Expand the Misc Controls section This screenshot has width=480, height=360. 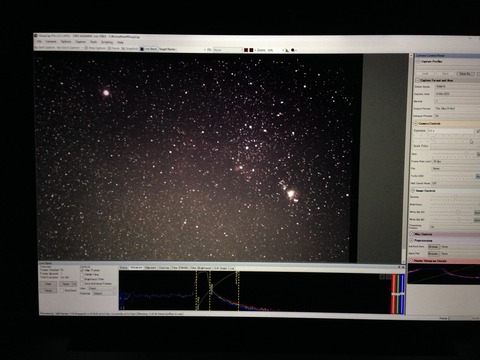[411, 234]
